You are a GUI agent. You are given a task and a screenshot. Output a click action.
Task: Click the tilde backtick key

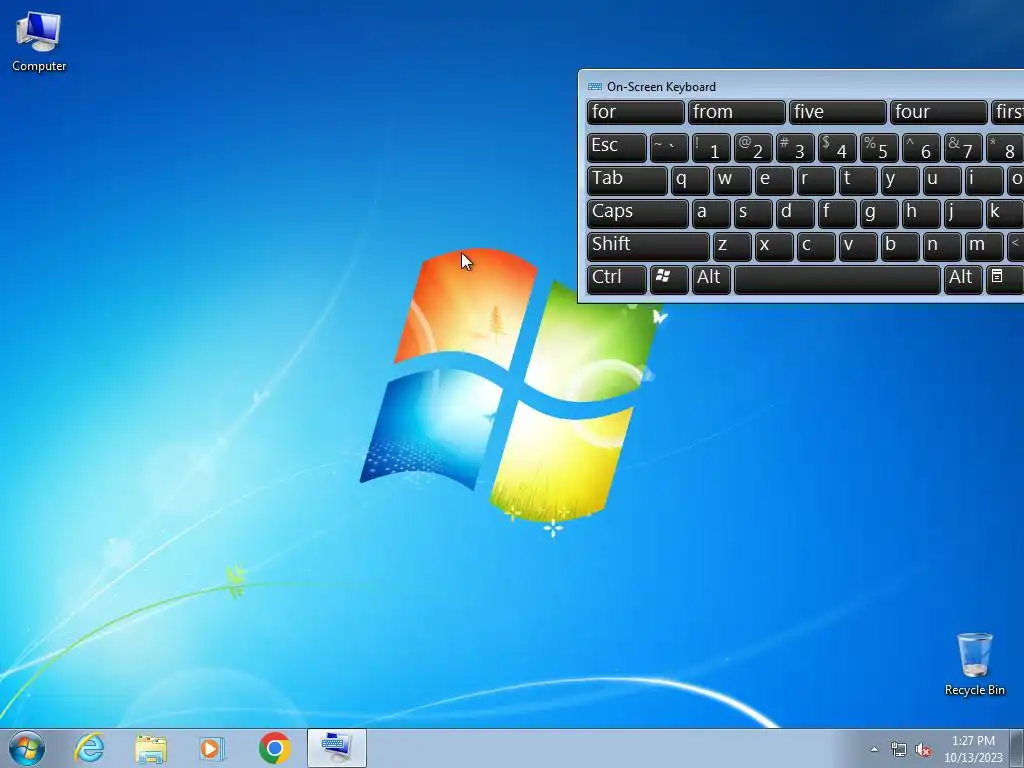click(x=669, y=148)
